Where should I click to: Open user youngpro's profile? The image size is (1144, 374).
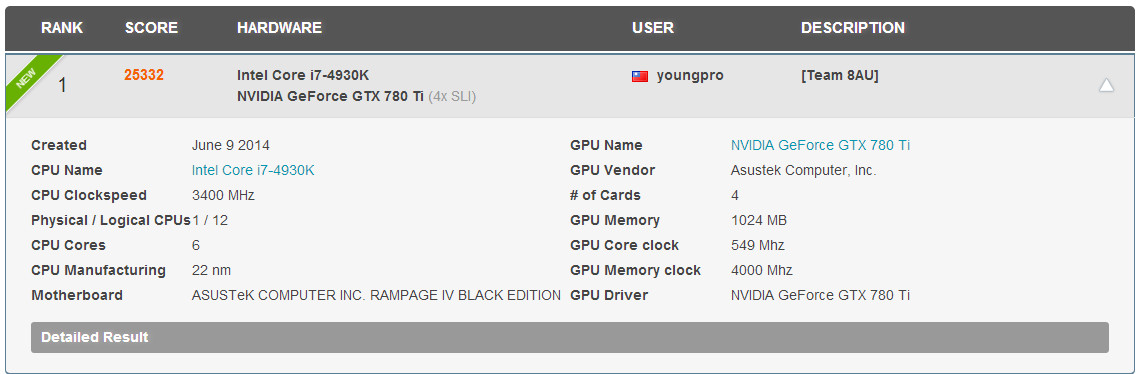690,75
